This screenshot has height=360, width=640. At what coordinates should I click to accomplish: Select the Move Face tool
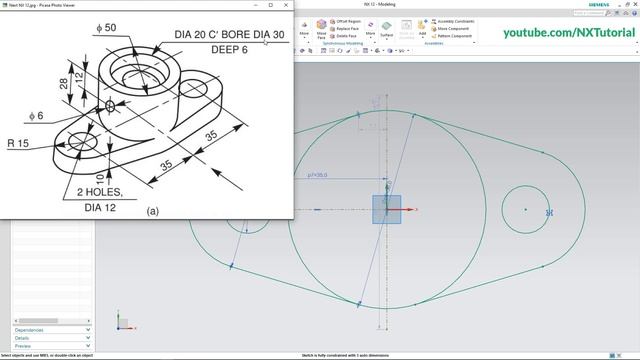point(321,29)
